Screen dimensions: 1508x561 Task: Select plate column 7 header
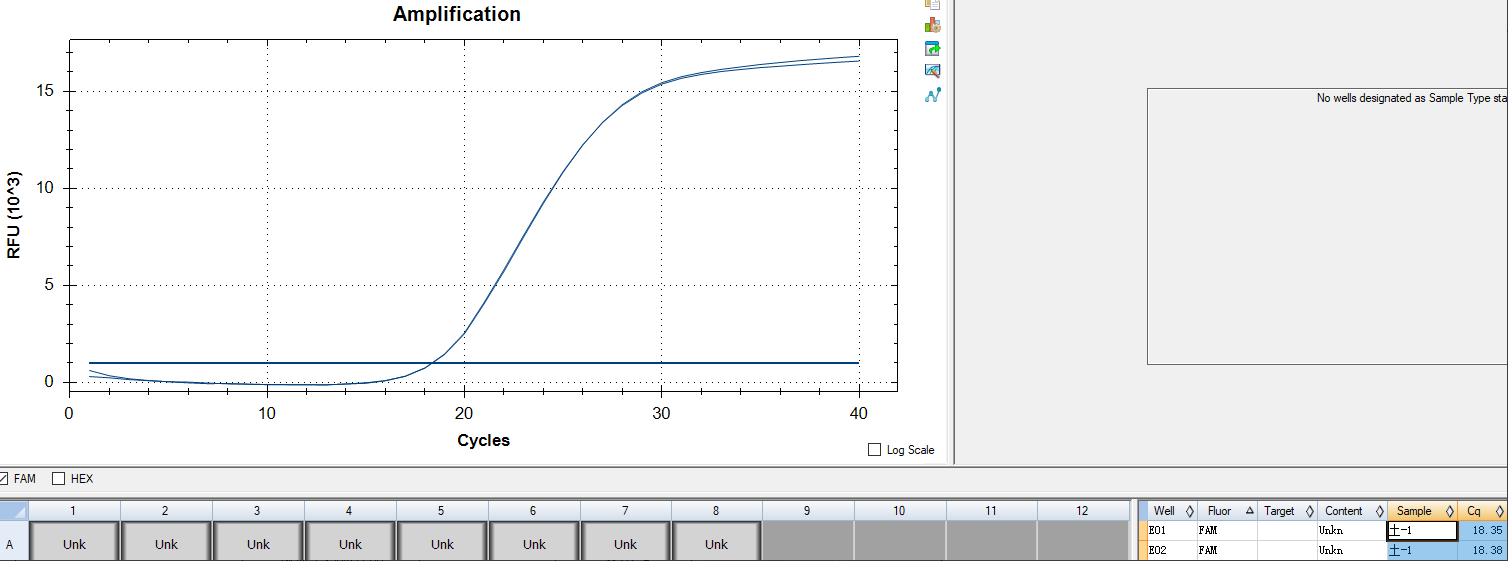[x=626, y=511]
